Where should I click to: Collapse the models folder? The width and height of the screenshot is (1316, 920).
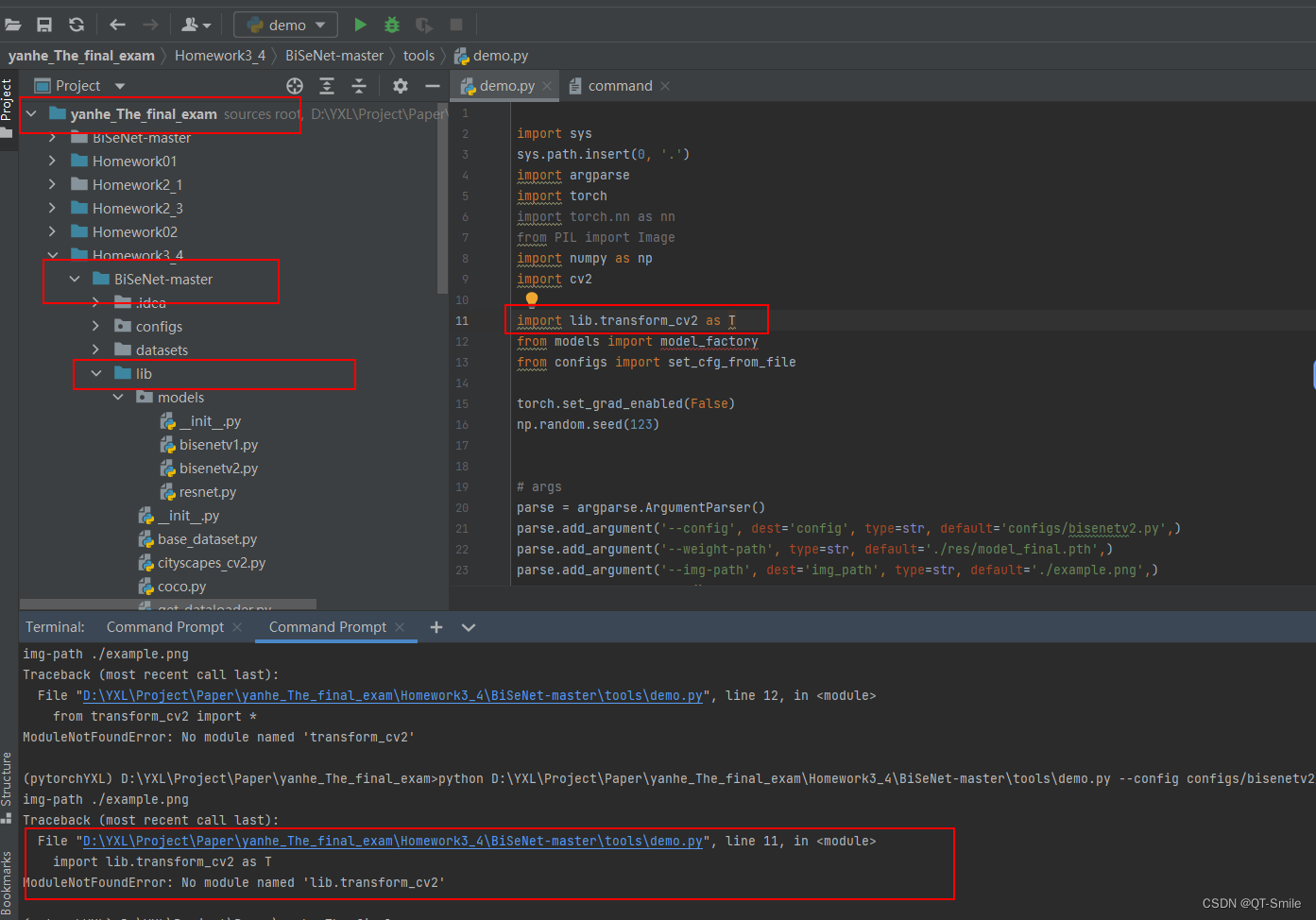click(118, 397)
